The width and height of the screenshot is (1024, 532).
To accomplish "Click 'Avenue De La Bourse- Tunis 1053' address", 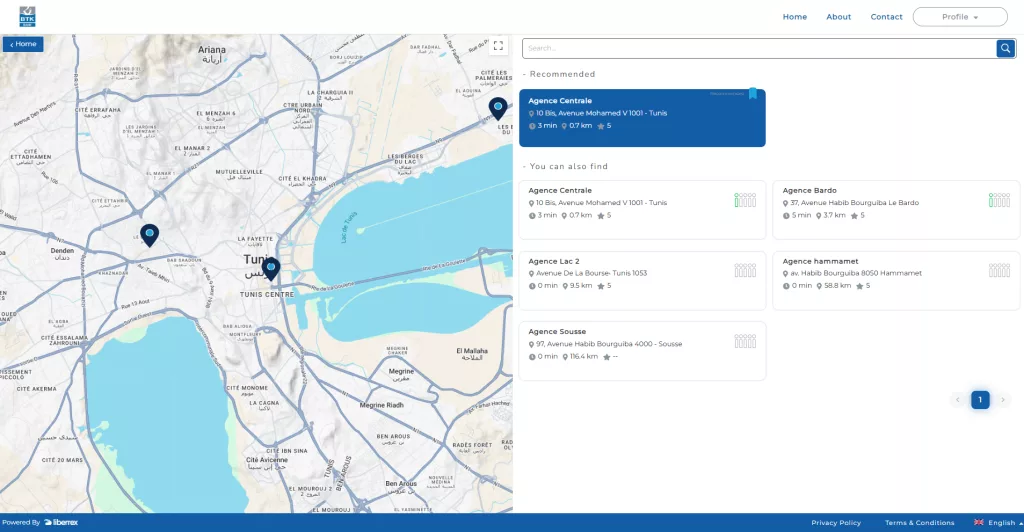I will 592,274.
